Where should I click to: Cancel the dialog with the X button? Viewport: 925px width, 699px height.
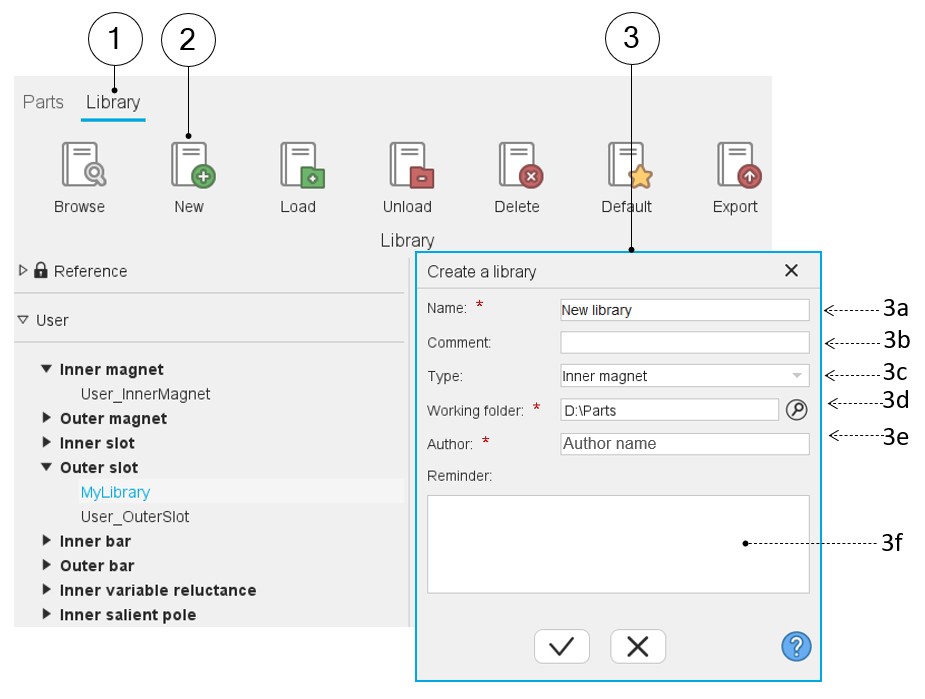[637, 647]
